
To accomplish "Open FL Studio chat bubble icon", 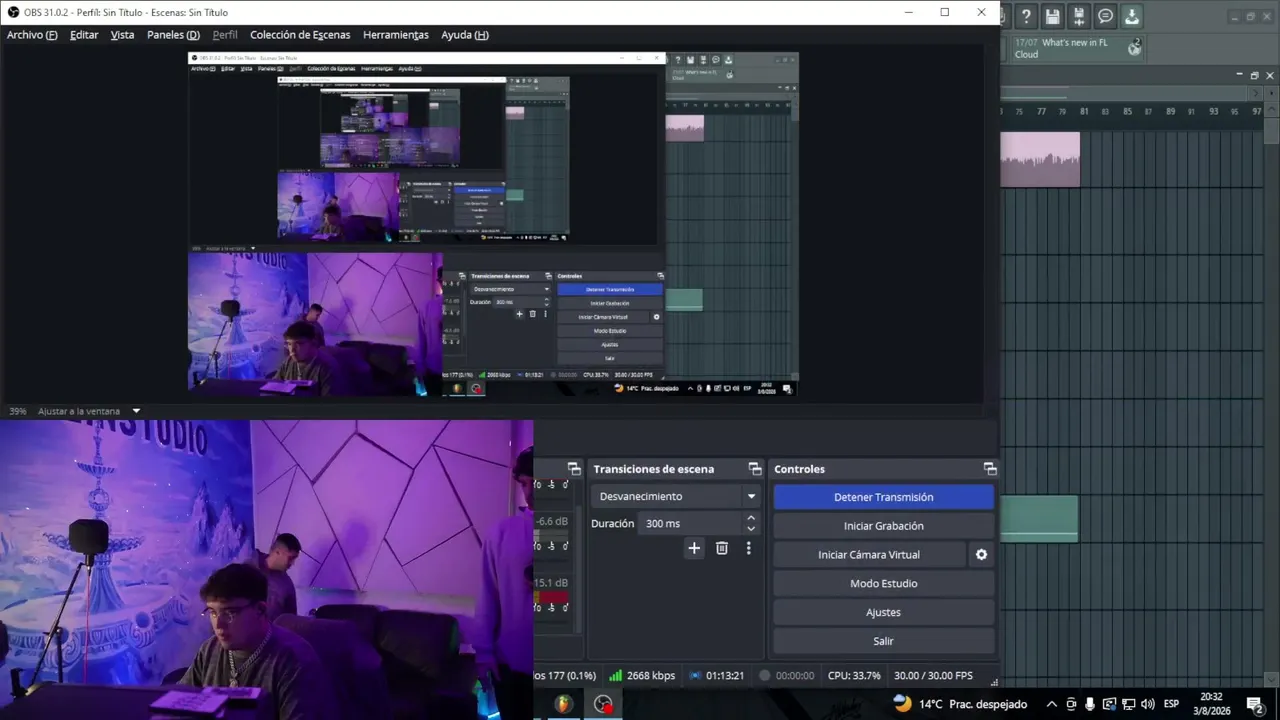I will point(1105,16).
